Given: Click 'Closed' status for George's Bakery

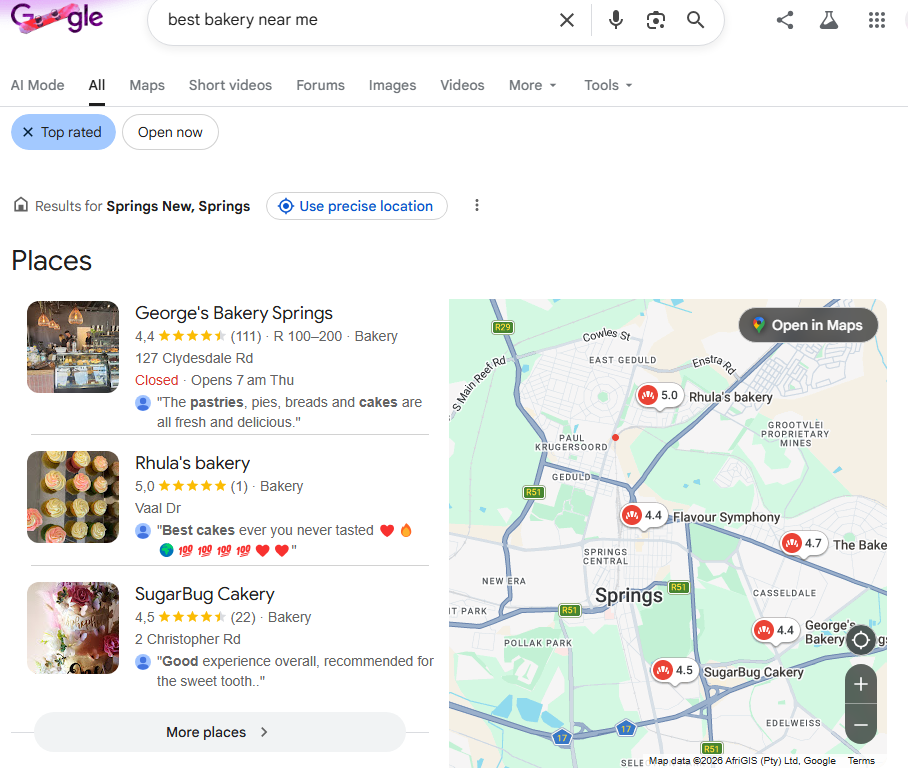Looking at the screenshot, I should pos(156,380).
